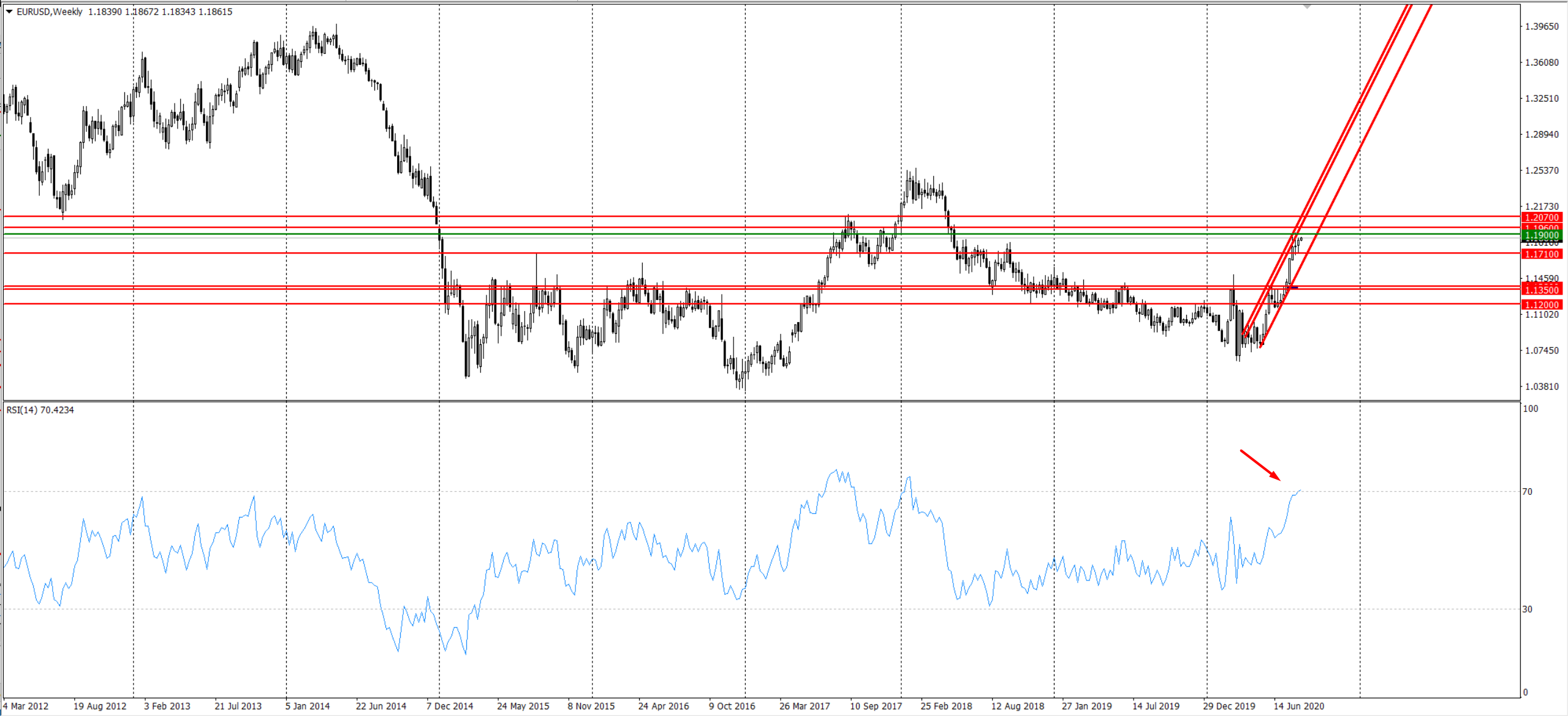Click the RSI scale value 100
Screen dimensions: 1568x716
pyautogui.click(x=1530, y=409)
